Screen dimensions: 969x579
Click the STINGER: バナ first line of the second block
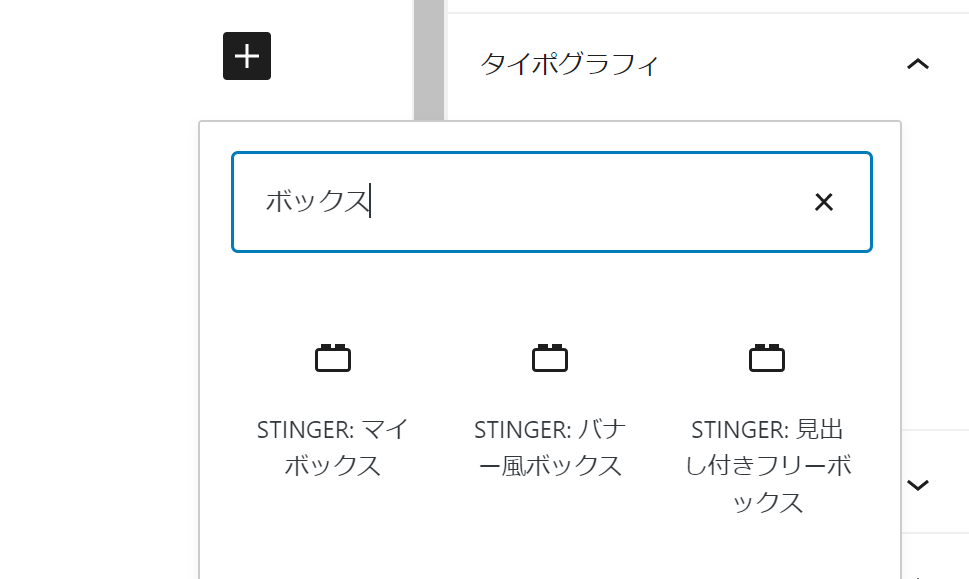(x=550, y=429)
